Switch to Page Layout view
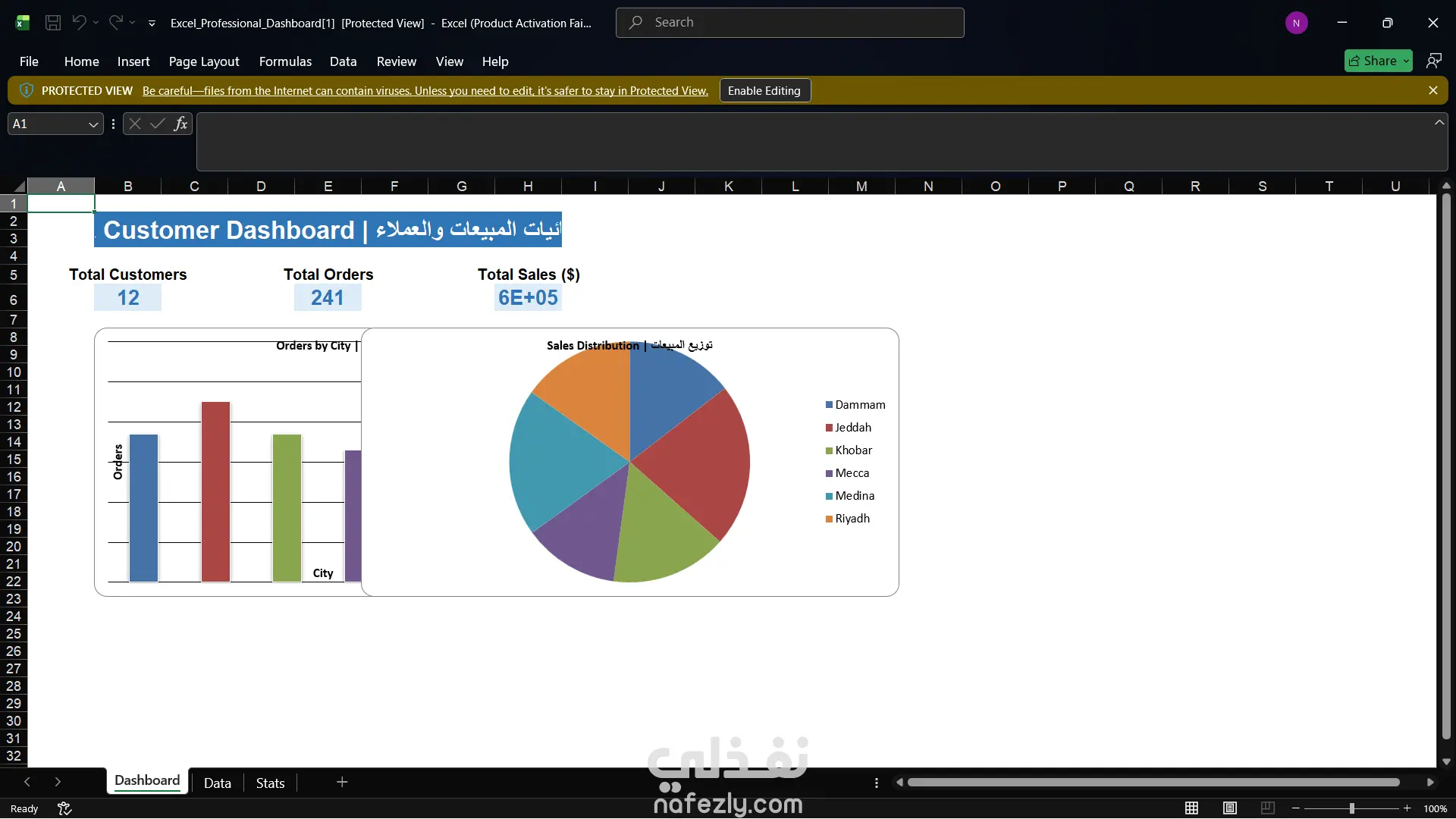This screenshot has width=1456, height=819. point(1229,808)
